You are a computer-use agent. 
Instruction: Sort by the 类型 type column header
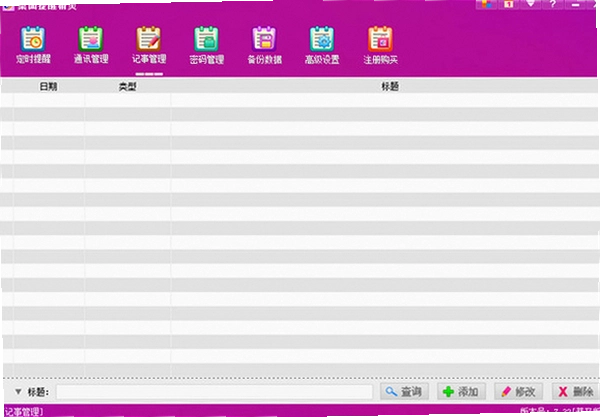point(127,86)
